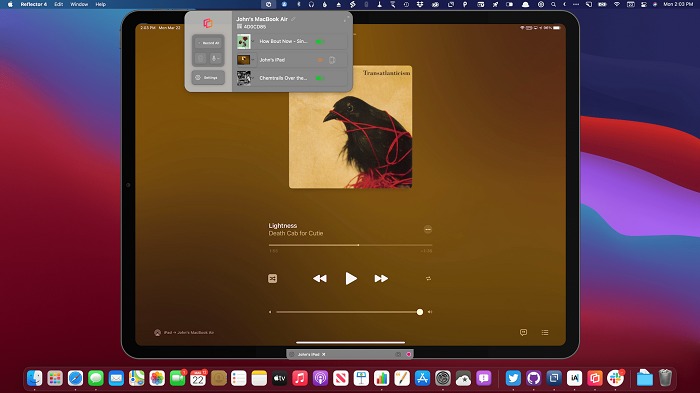Screen dimensions: 700x393
Task: Click the How Bout Now album thumbnail
Action: point(243,41)
